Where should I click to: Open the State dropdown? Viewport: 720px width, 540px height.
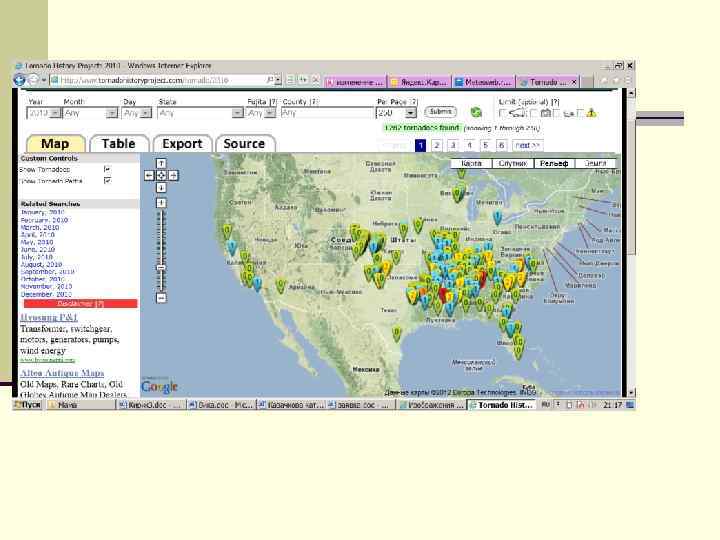click(200, 113)
